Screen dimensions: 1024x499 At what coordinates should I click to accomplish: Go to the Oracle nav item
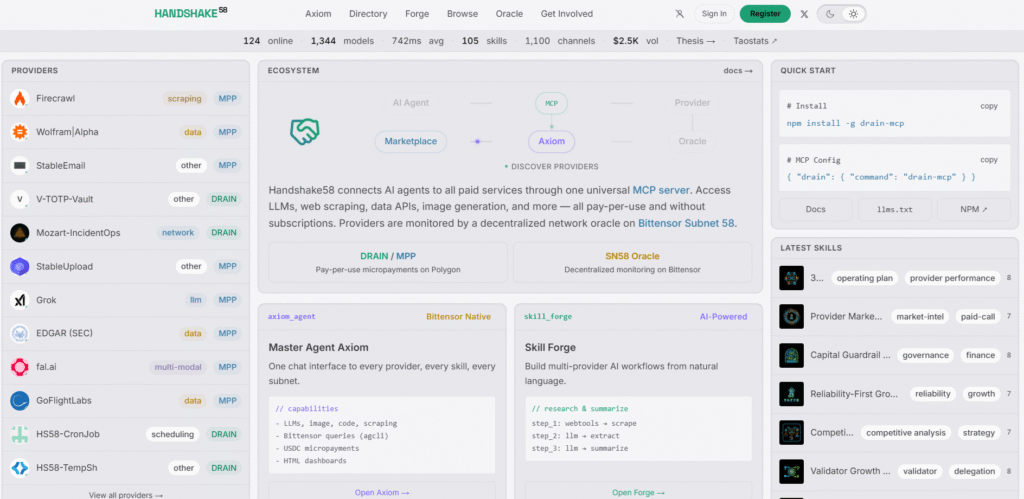pos(509,14)
